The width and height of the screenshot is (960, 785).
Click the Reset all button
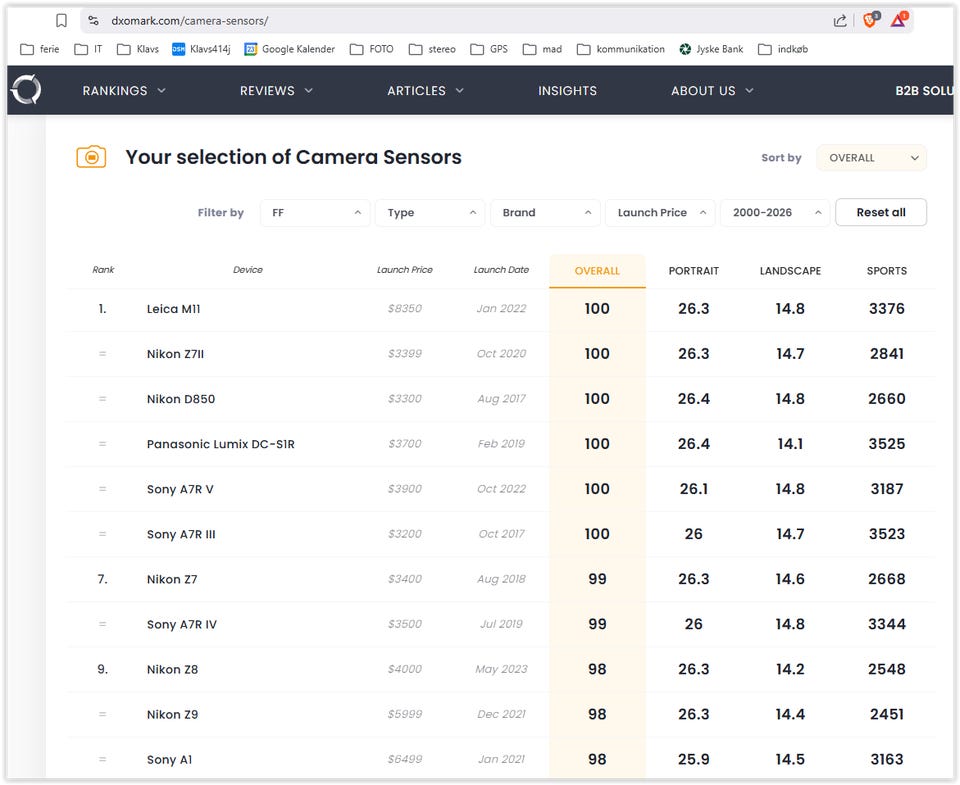click(880, 213)
